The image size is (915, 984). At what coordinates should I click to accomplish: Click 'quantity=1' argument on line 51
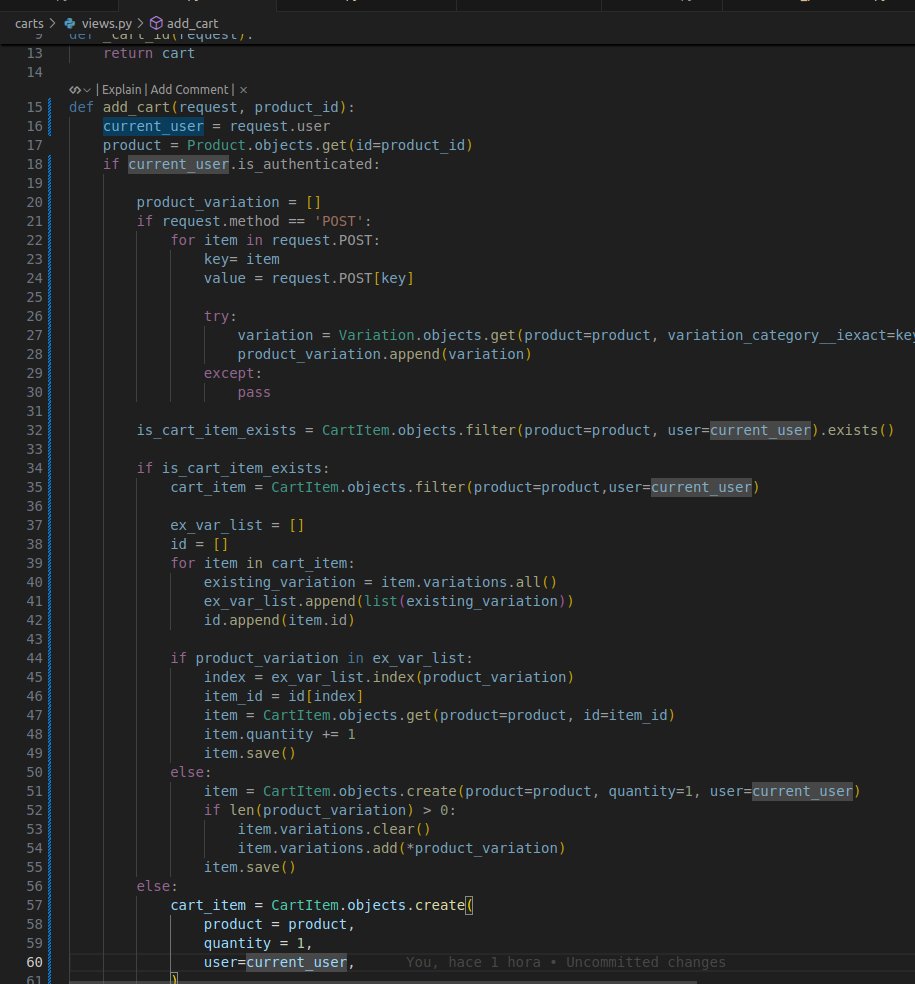click(650, 791)
